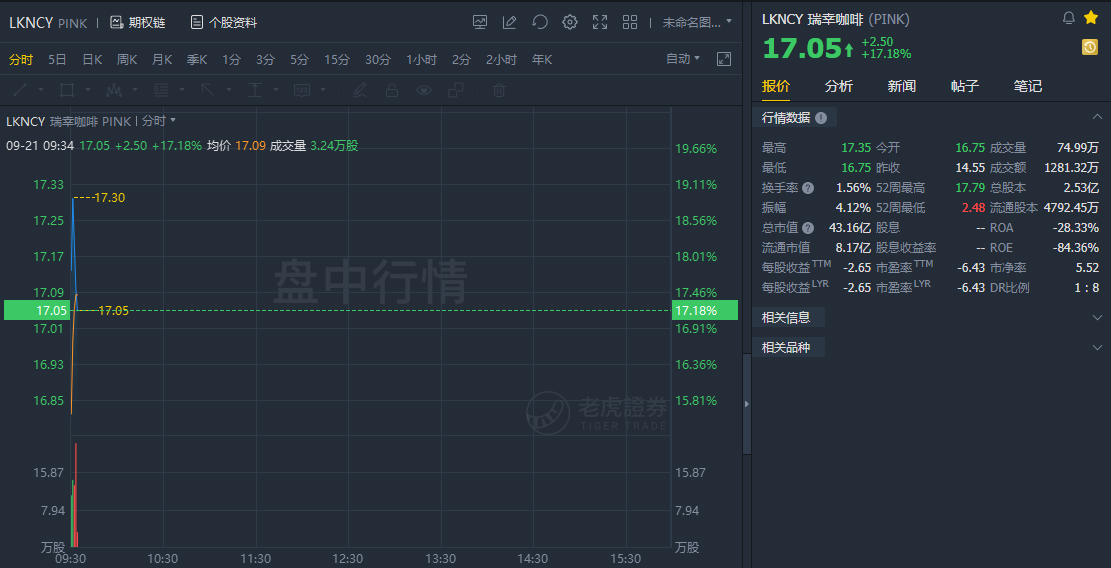Delete drawings with the trash icon
1111x568 pixels.
click(x=499, y=90)
